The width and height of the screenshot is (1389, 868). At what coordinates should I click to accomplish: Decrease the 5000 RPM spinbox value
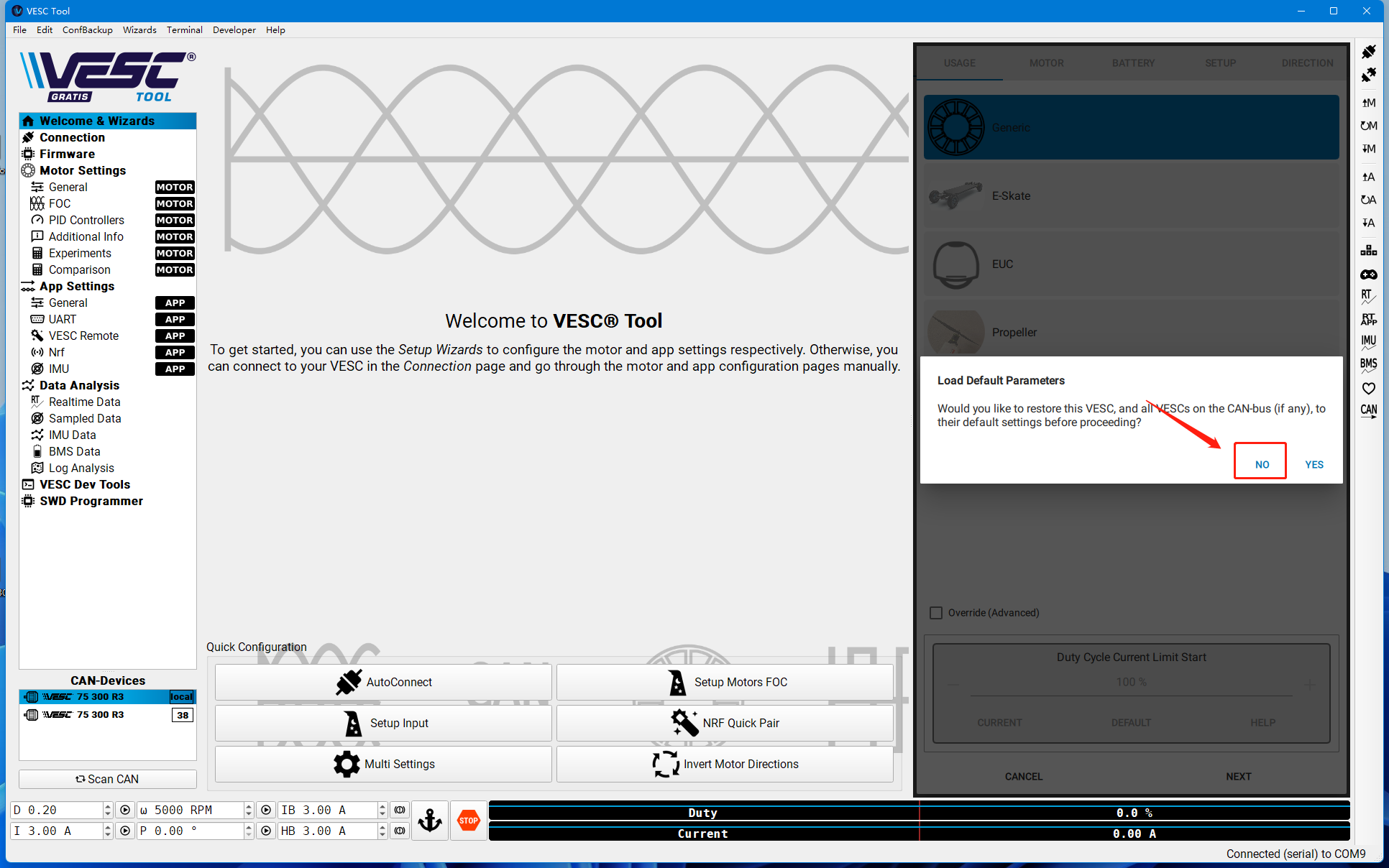[249, 814]
